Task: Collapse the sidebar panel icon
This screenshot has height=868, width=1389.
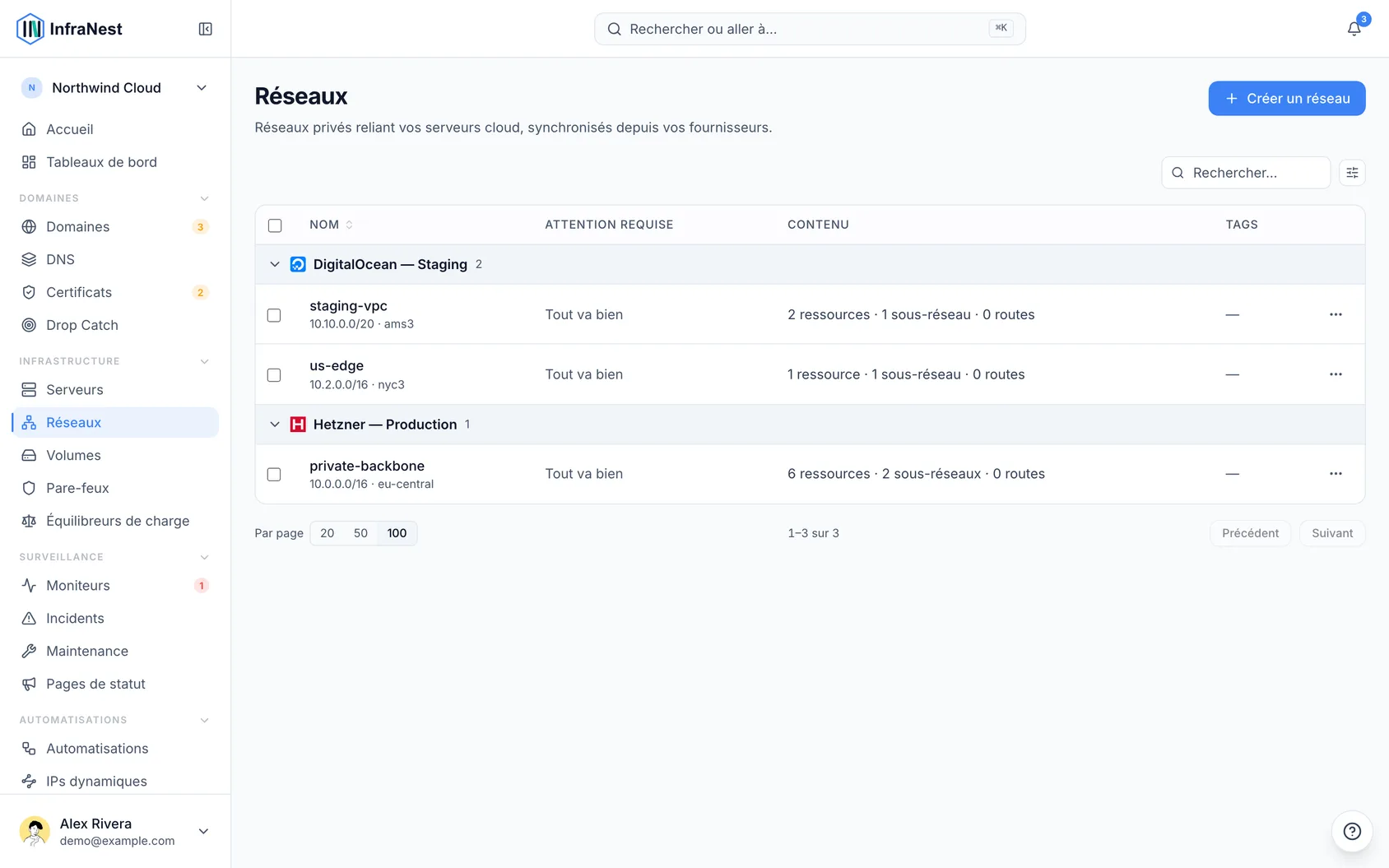Action: (x=206, y=29)
